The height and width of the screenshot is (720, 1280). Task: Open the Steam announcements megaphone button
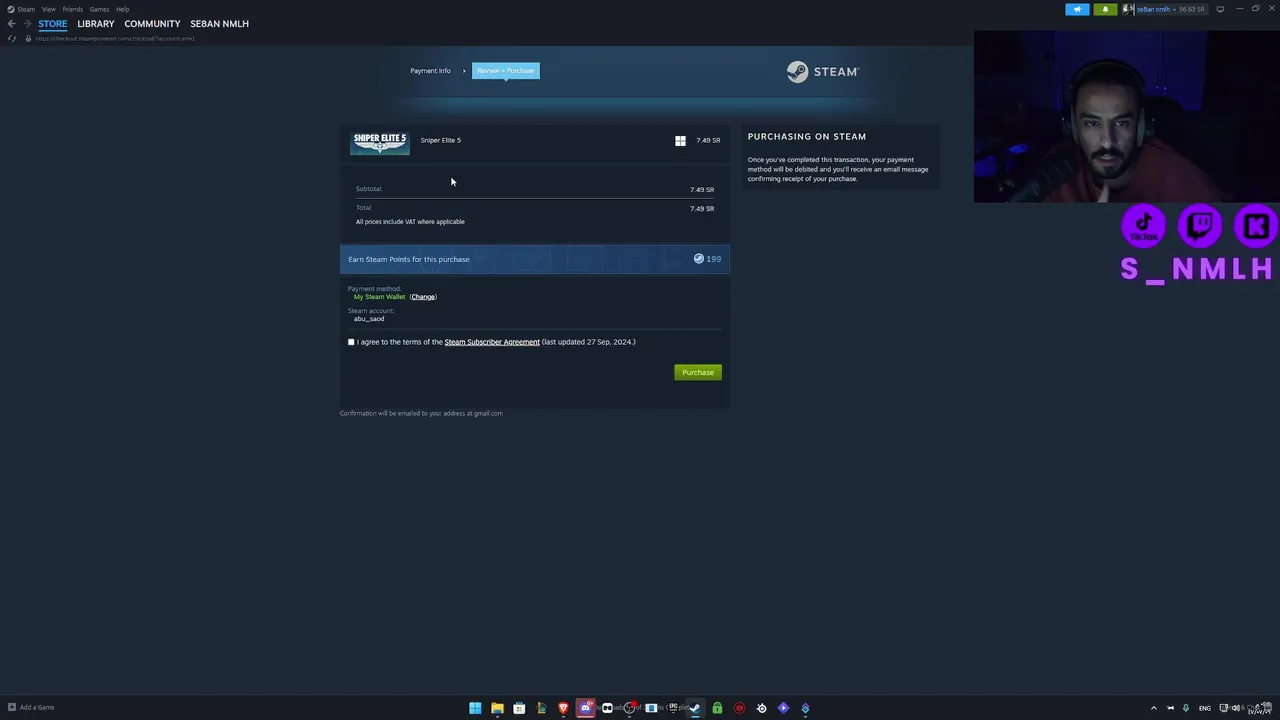(x=1077, y=9)
